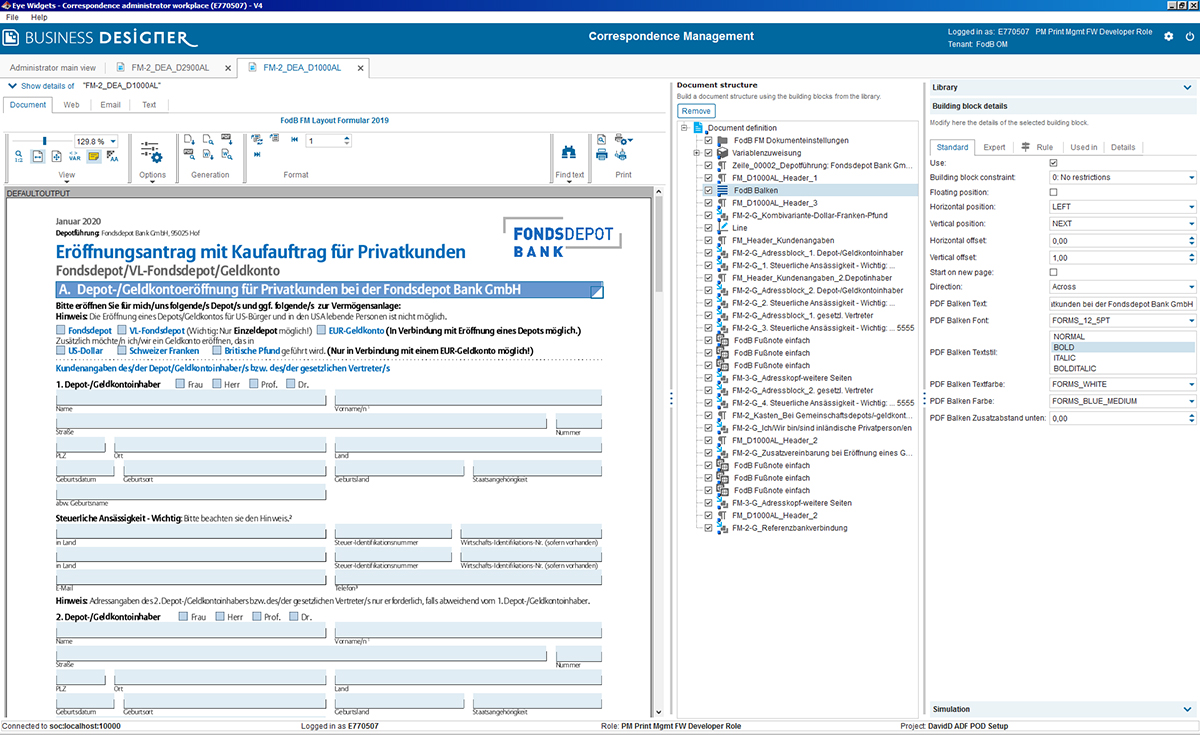Click the Line pencil icon in tree
1200x735 pixels.
725,228
